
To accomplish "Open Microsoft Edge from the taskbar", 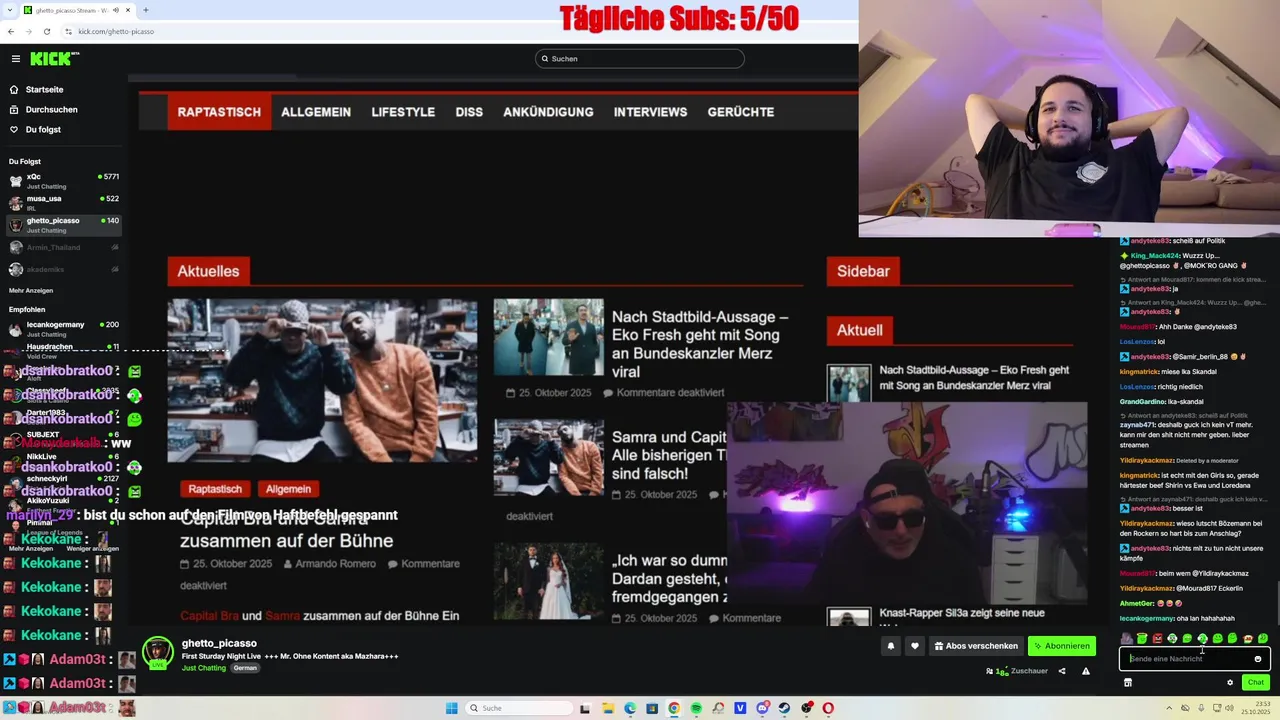I will 630,708.
